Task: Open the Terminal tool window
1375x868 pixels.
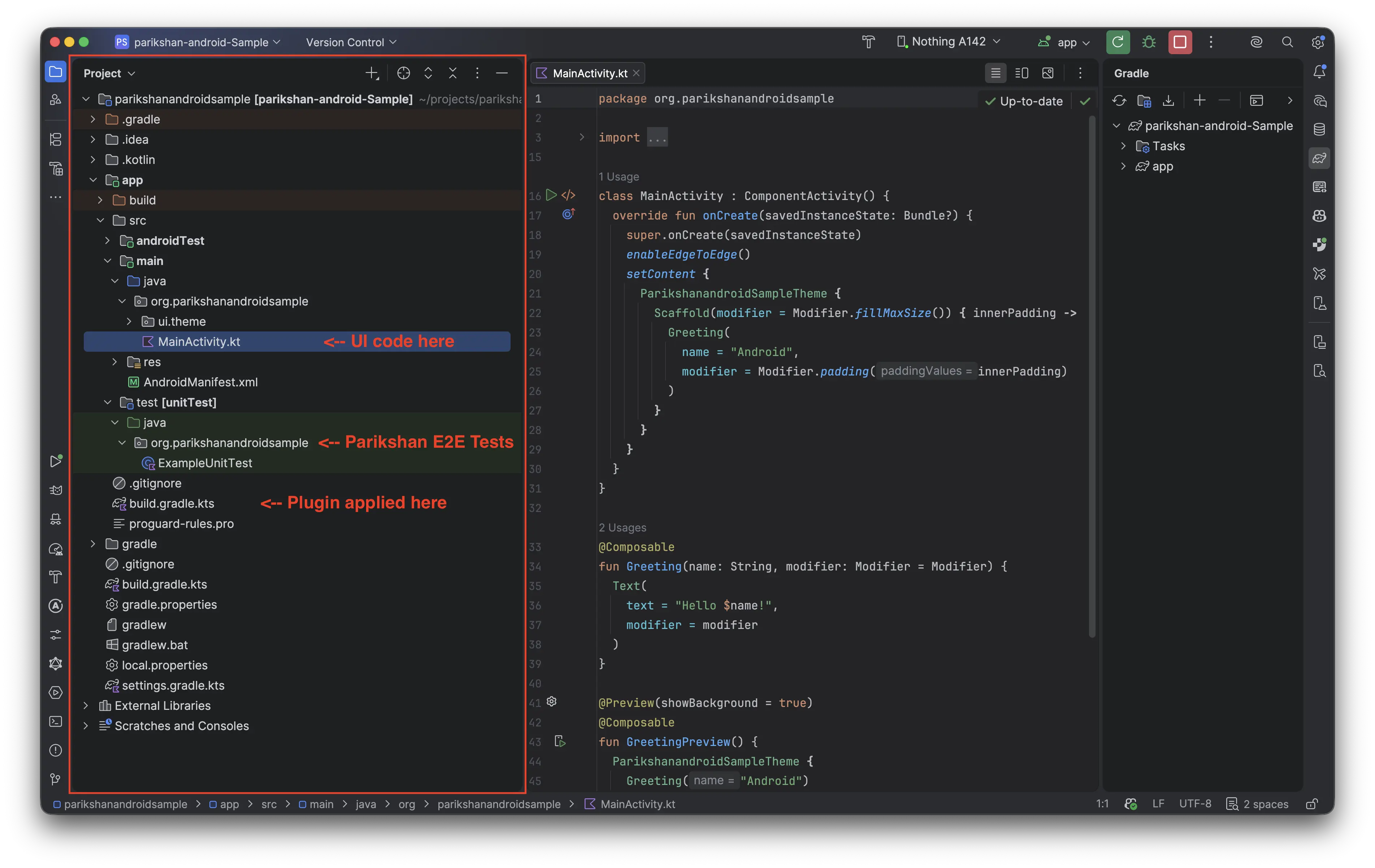Action: (x=55, y=721)
